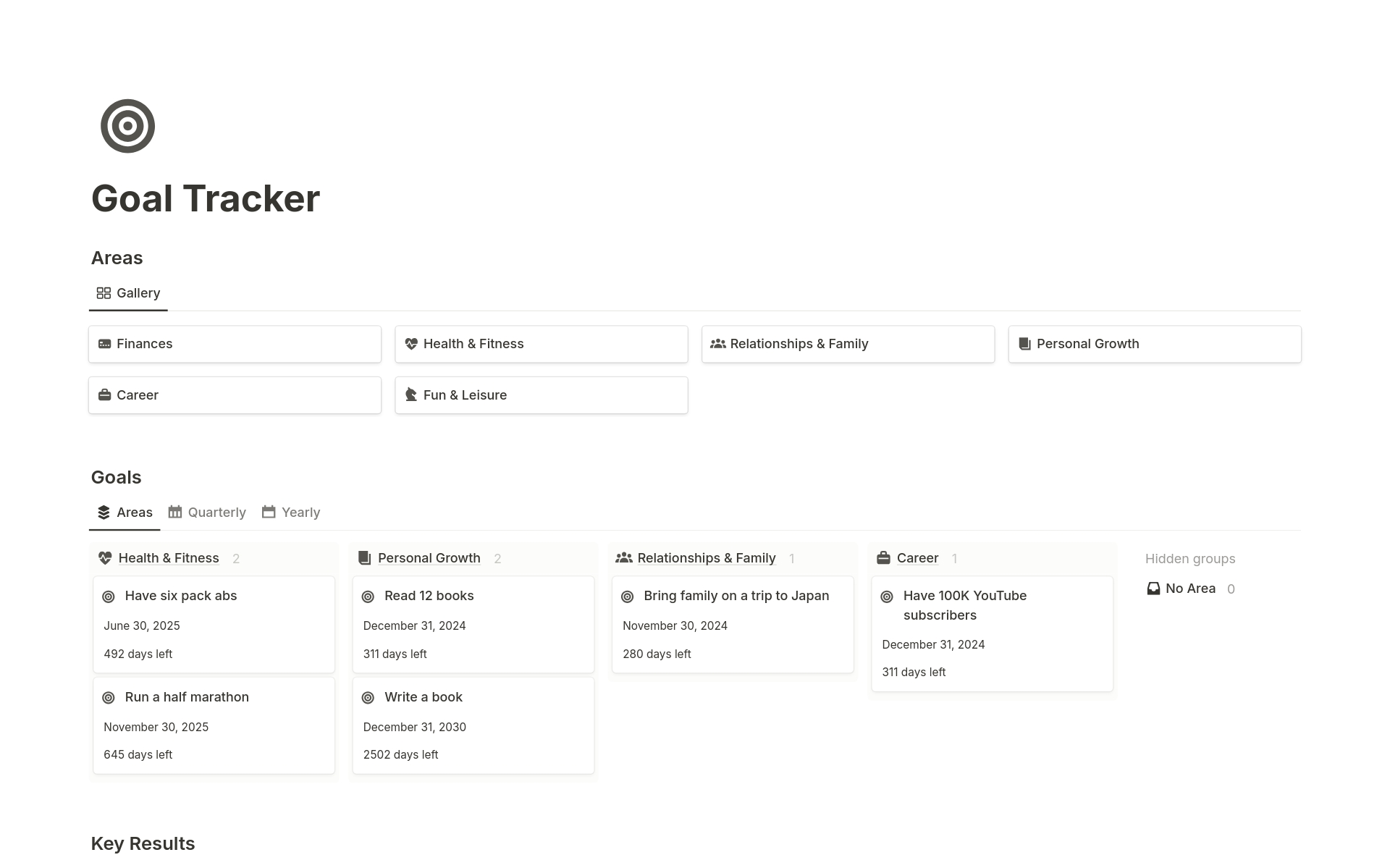Click the card icon on the Finances card
Screen dimensions: 1390x868
tap(105, 344)
